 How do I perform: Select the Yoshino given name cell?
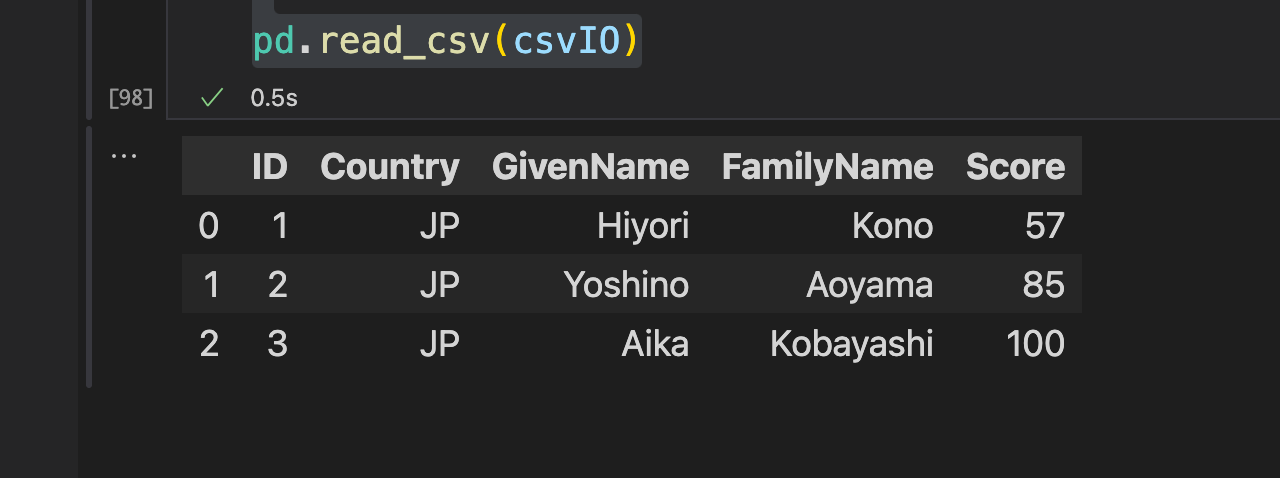626,286
